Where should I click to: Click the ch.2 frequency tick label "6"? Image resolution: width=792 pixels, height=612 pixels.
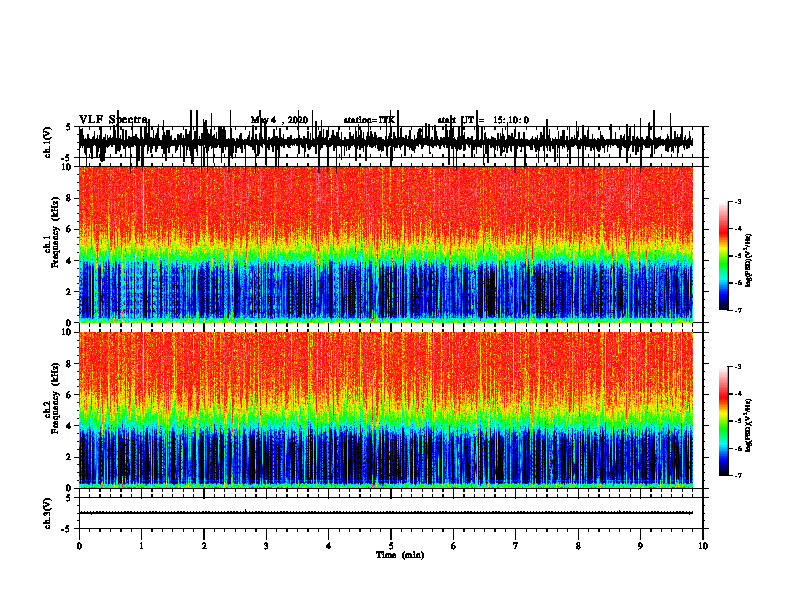pyautogui.click(x=69, y=395)
